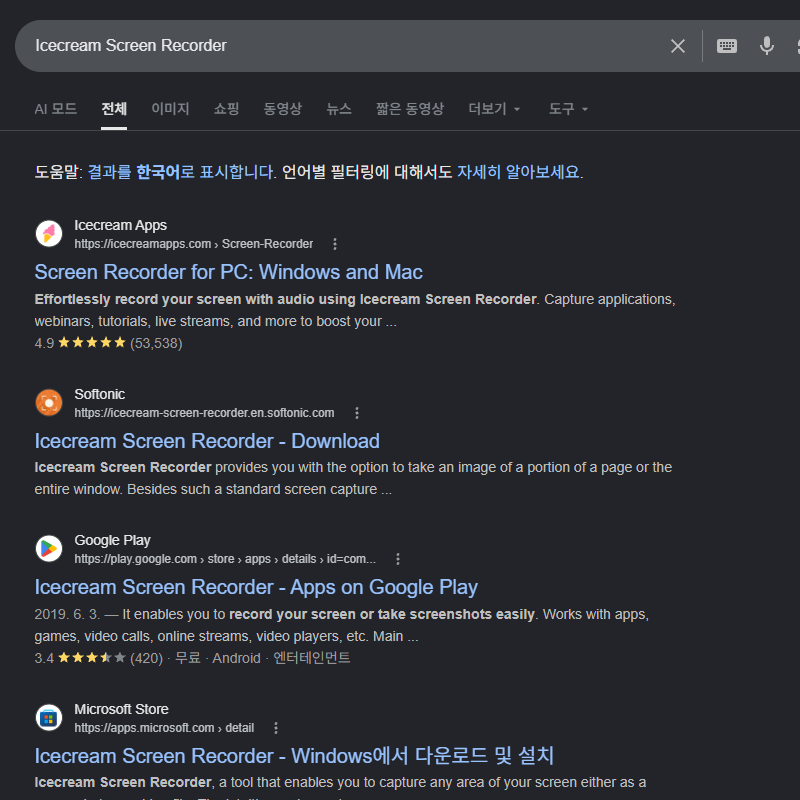The height and width of the screenshot is (800, 800).
Task: Click the 2019. 6. 3. date text
Action: tap(67, 614)
